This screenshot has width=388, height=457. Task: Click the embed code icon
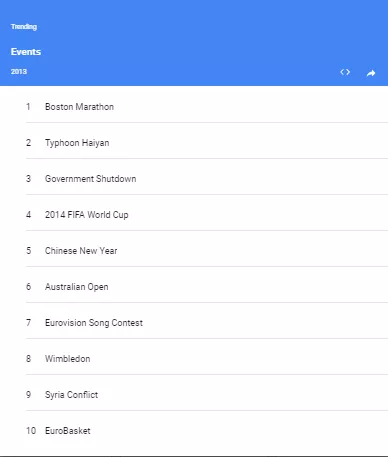[x=345, y=72]
